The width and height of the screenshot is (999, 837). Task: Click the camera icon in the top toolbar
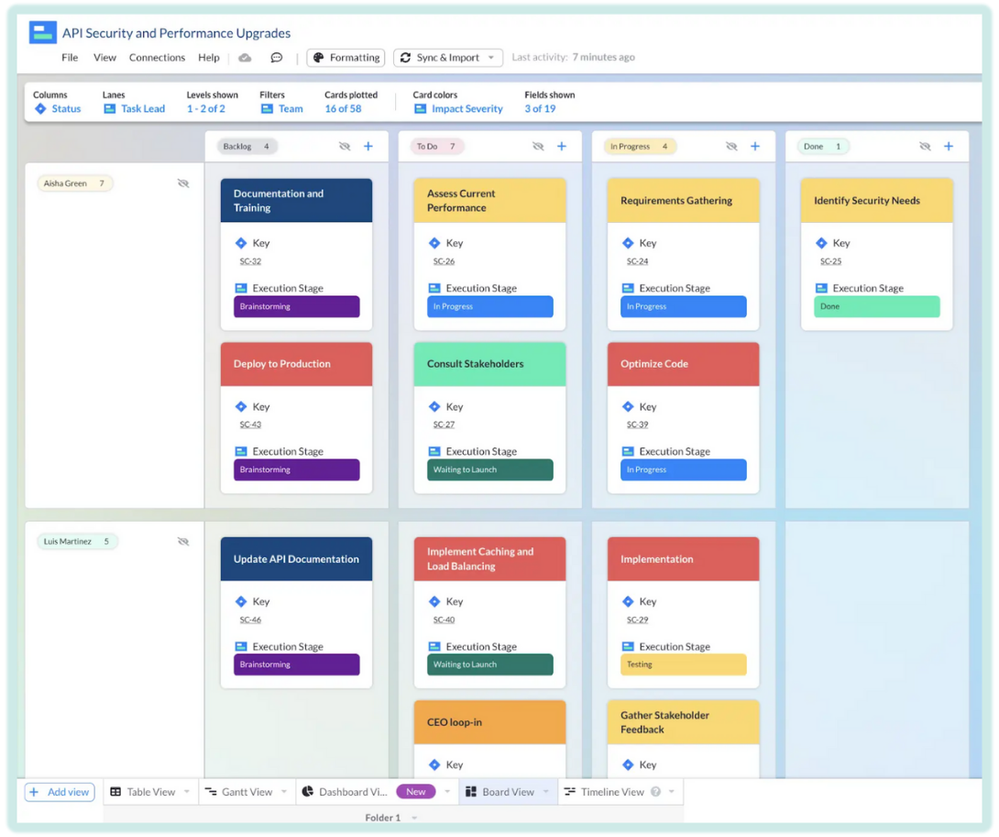(x=244, y=58)
